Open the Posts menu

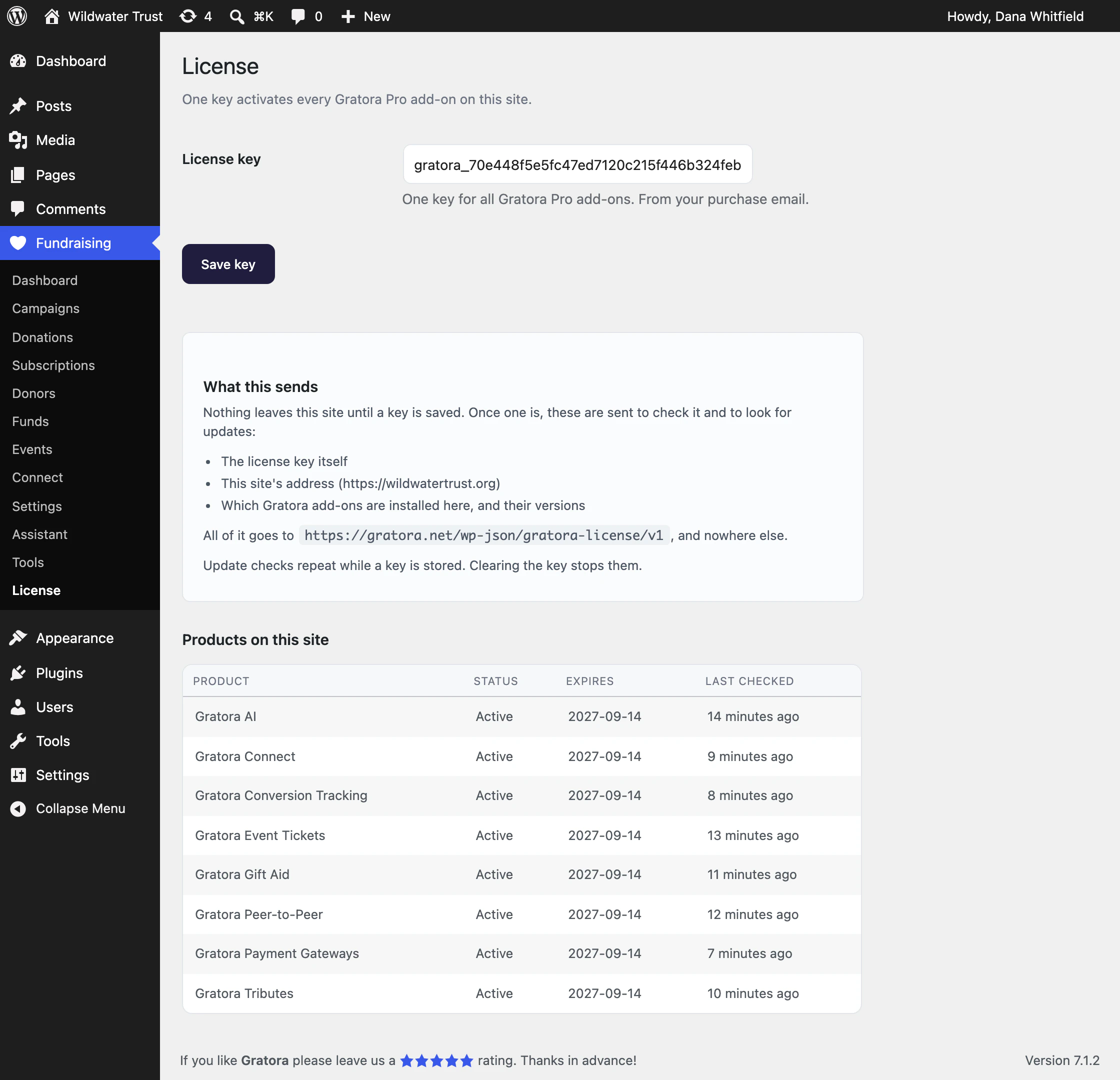point(80,106)
